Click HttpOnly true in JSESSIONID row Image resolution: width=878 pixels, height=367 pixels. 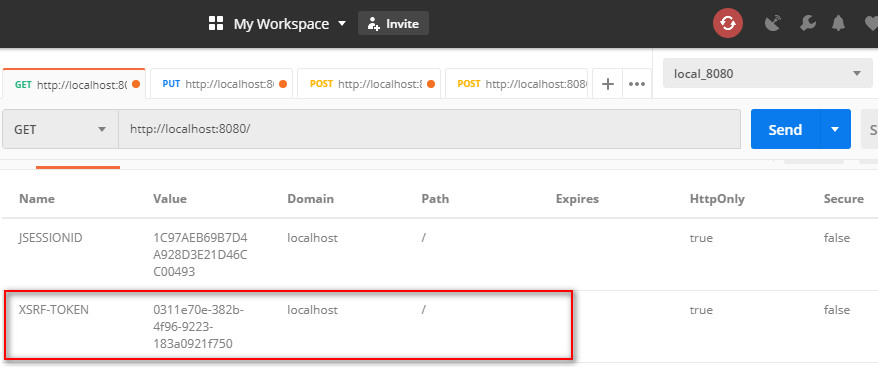pos(701,238)
